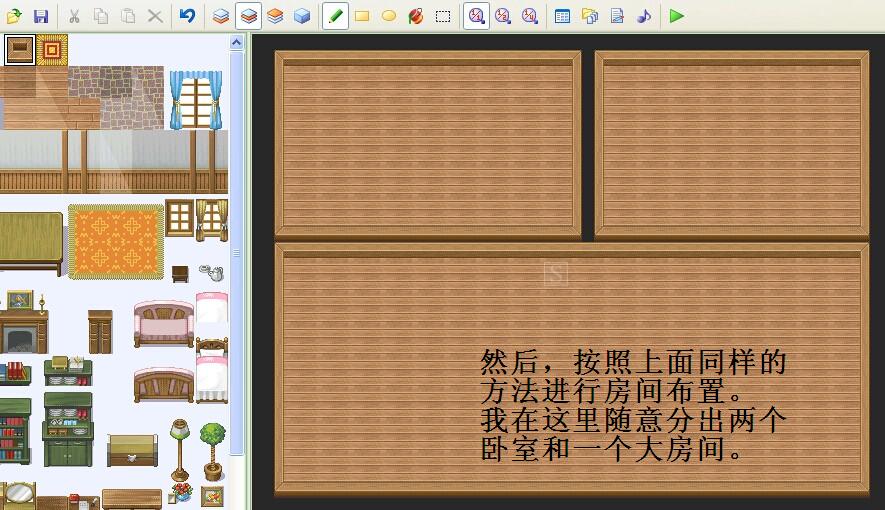
Task: Select the red-orange carpet autotile
Action: pyautogui.click(x=52, y=50)
